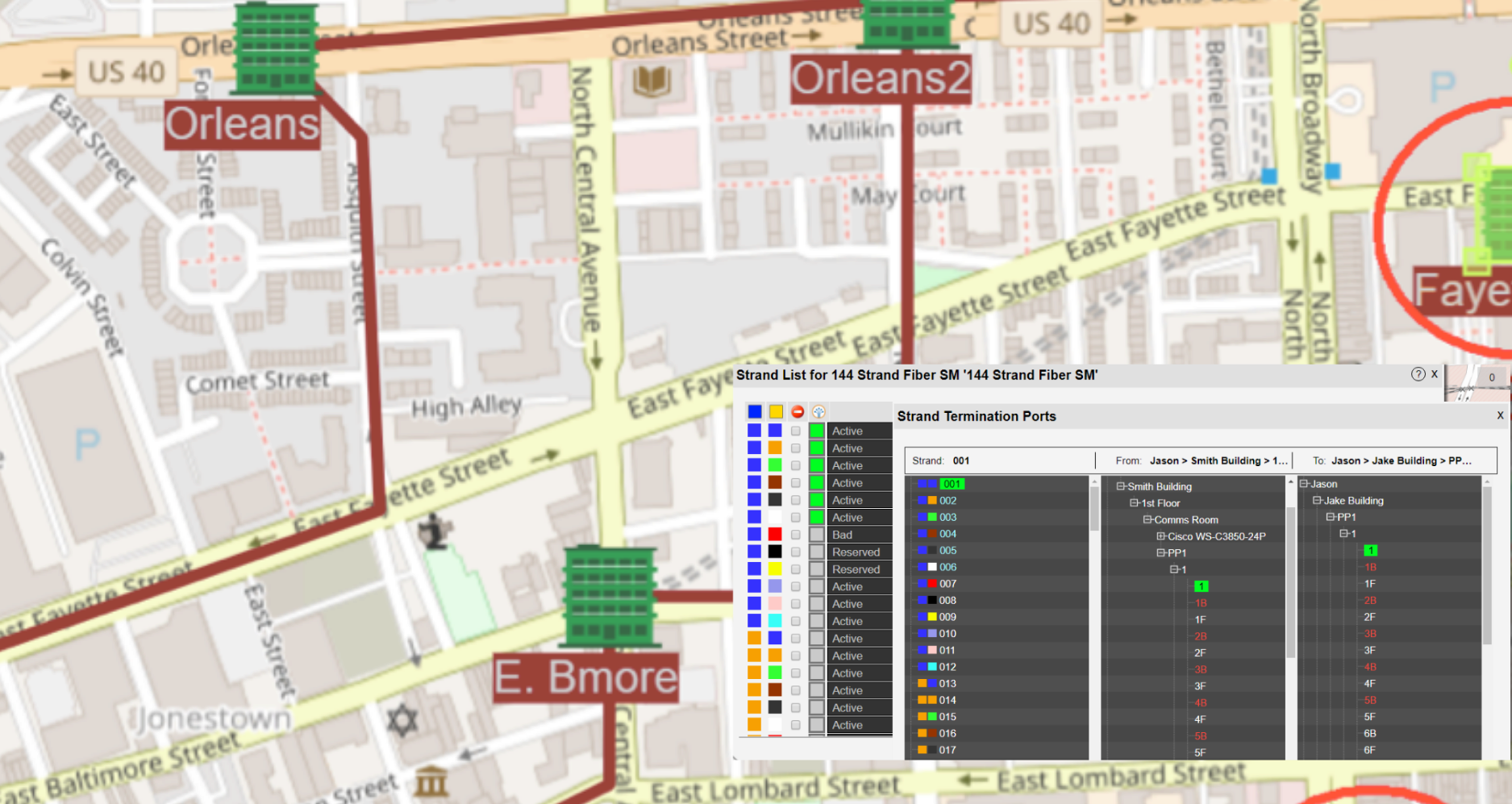This screenshot has width=1512, height=804.
Task: Click the yellow square legend icon above the strand list
Action: click(776, 411)
